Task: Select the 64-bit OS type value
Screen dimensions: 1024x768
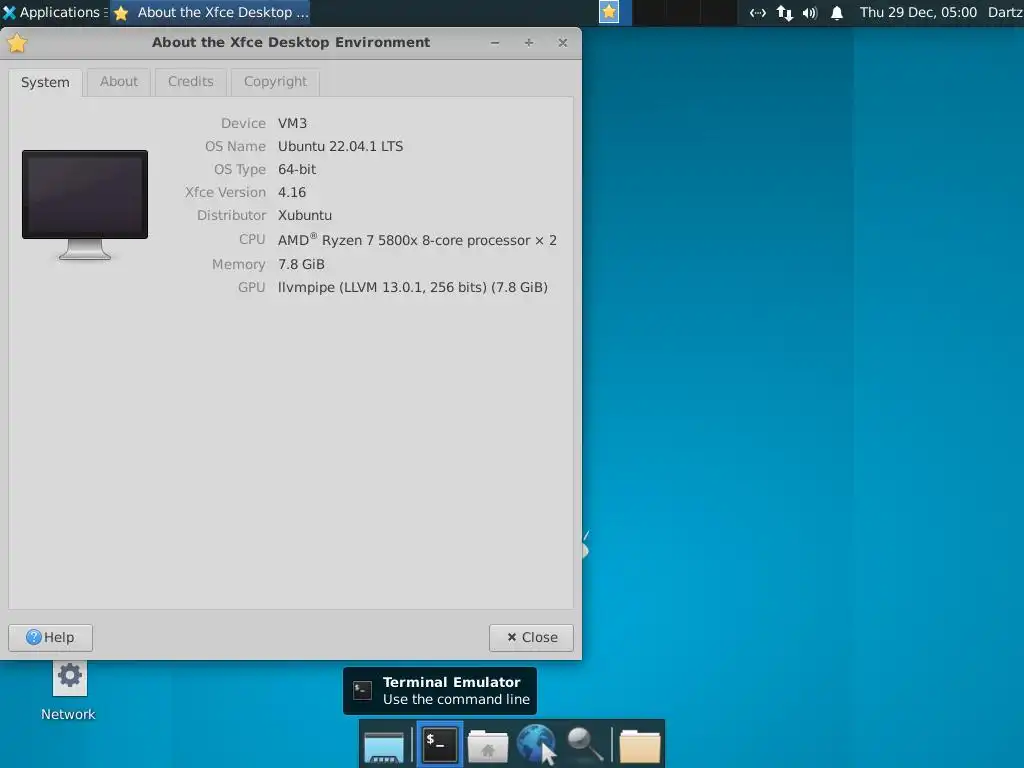Action: 296,169
